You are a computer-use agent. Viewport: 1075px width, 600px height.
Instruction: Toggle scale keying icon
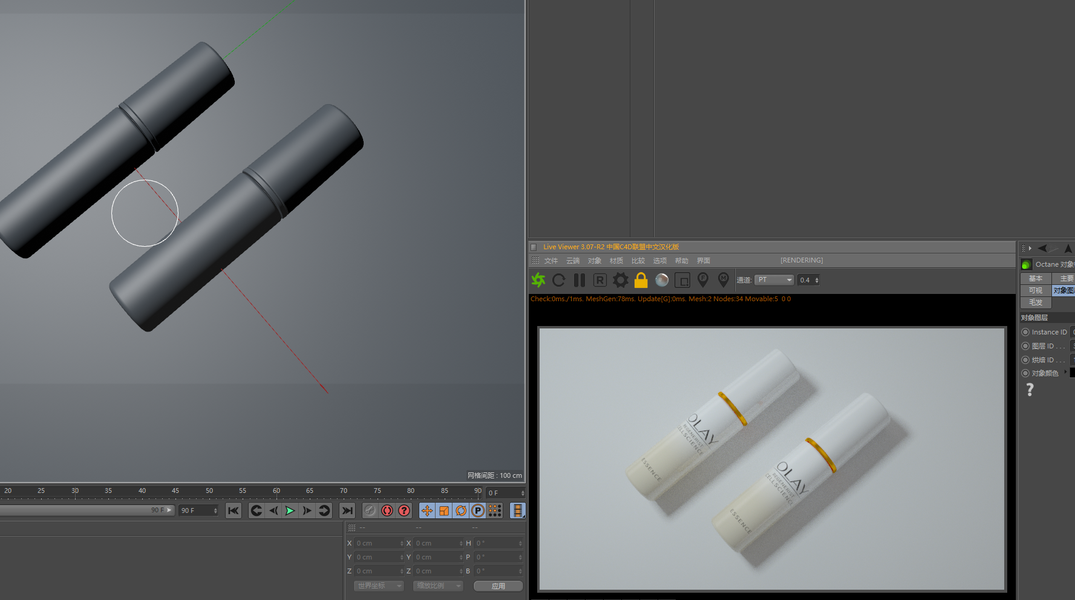pyautogui.click(x=444, y=510)
